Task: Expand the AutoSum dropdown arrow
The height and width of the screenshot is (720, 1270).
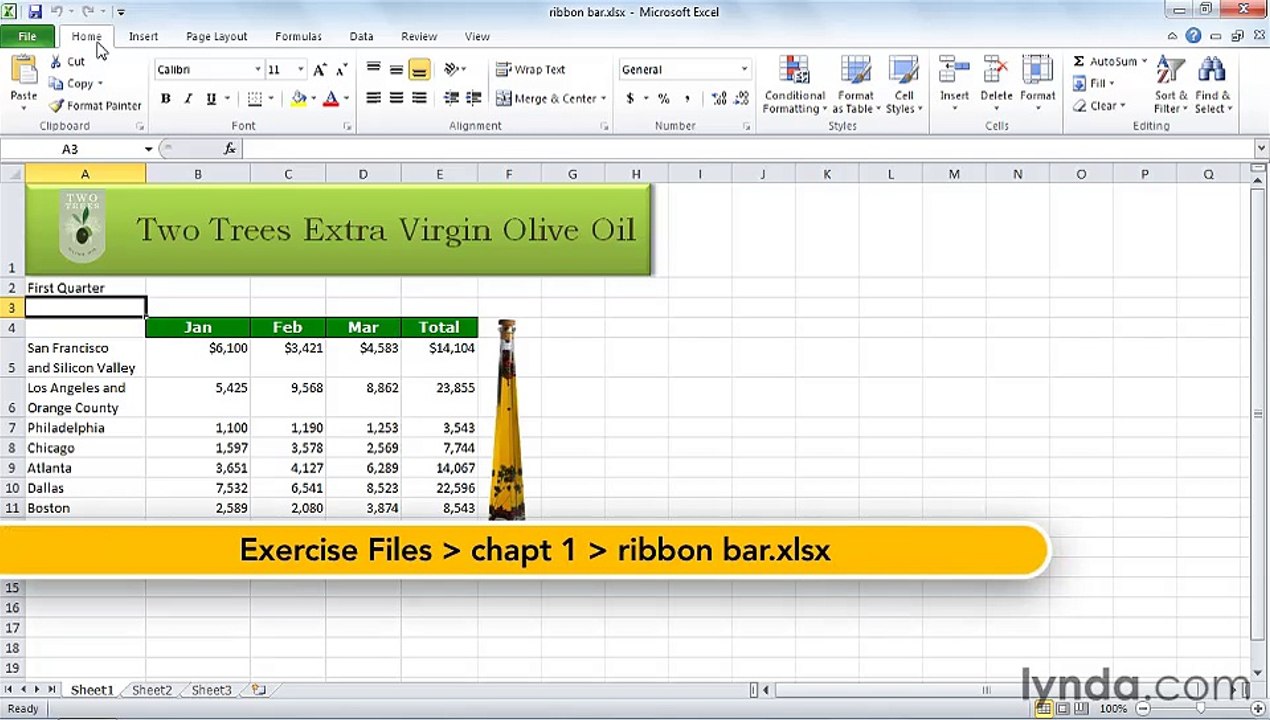Action: pos(1144,62)
